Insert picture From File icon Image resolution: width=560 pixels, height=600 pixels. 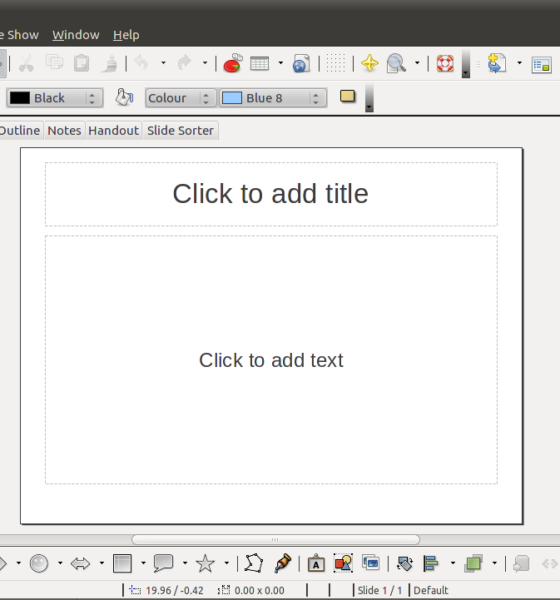(343, 563)
